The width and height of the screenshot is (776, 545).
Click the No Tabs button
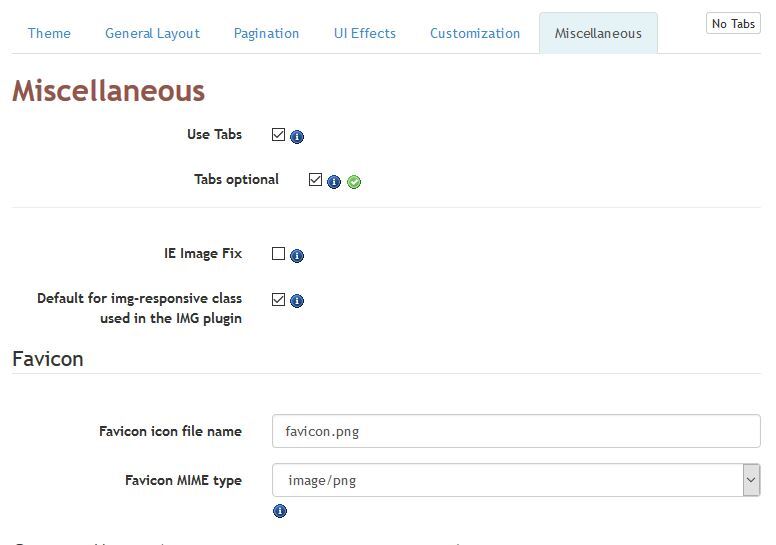point(733,23)
